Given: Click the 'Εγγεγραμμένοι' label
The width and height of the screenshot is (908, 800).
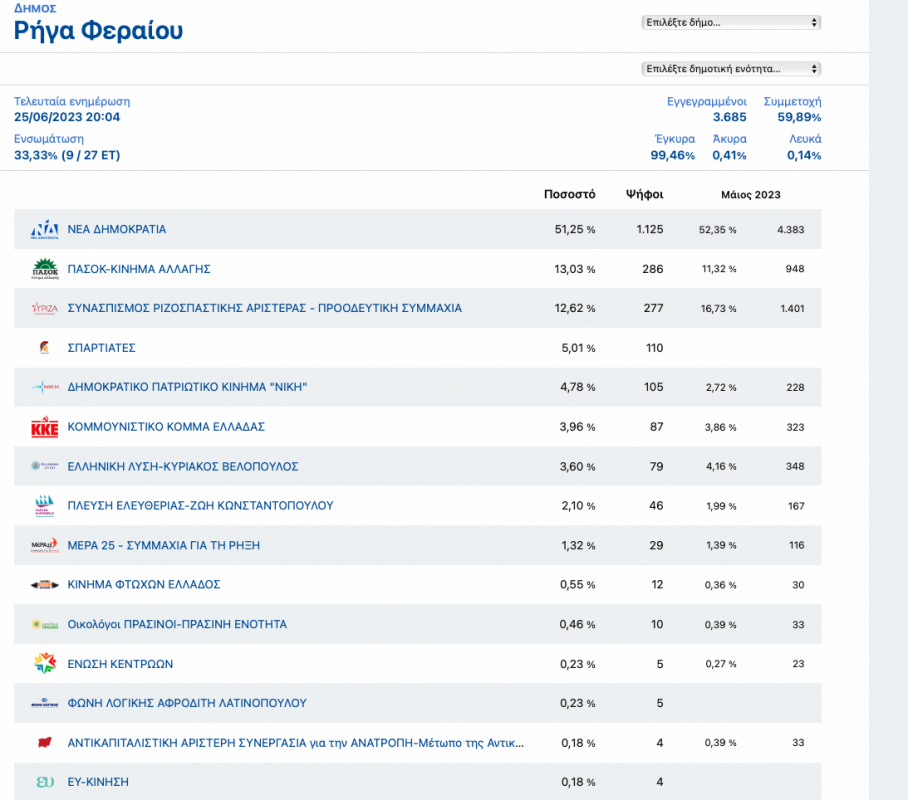Looking at the screenshot, I should click(706, 101).
